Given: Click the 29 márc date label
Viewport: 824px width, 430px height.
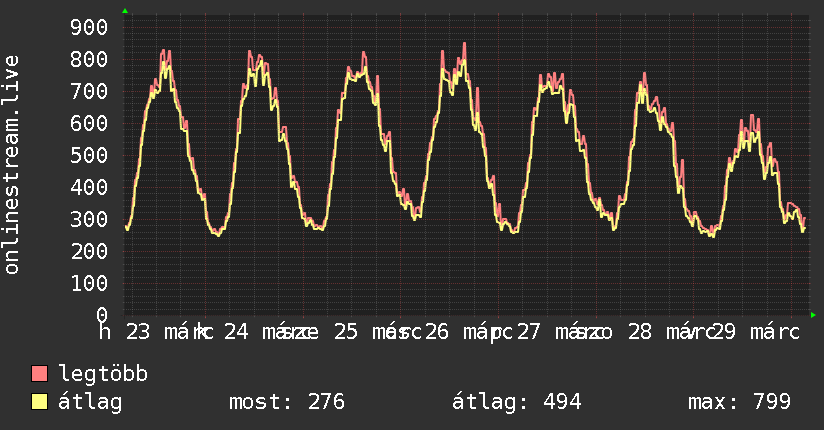Looking at the screenshot, I should [756, 332].
